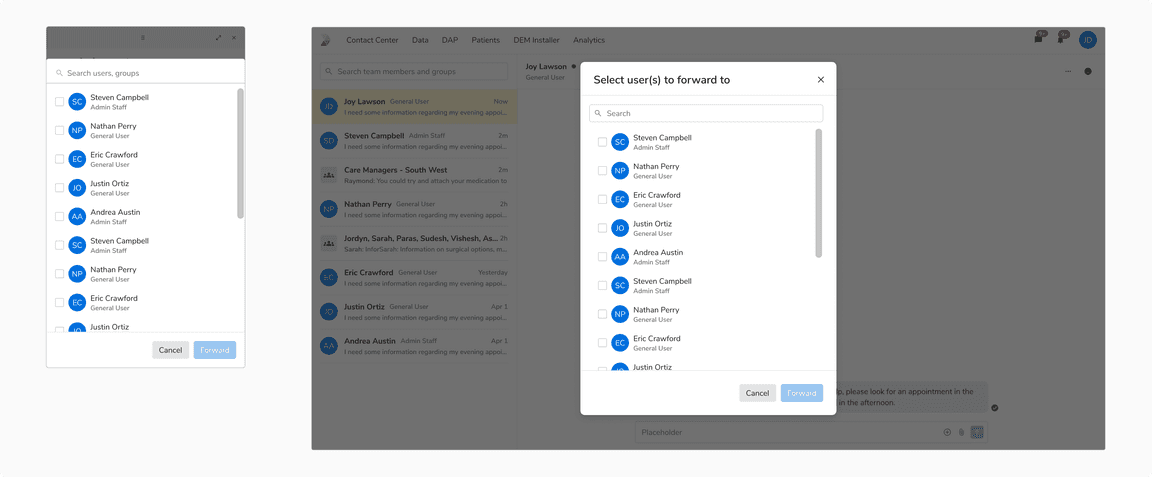Click the magnifier icon in forward dialog search
Screen dimensions: 1152x477
coord(599,113)
